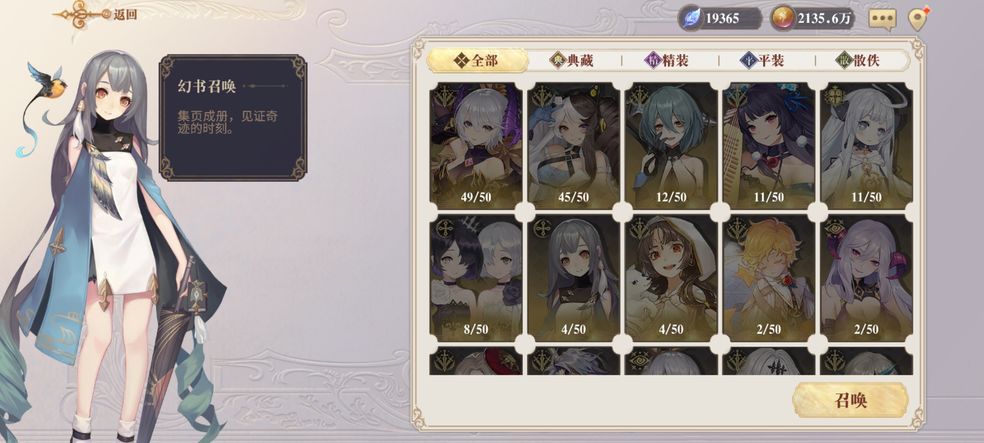
Task: Click the 召唤 summon button
Action: pyautogui.click(x=850, y=400)
